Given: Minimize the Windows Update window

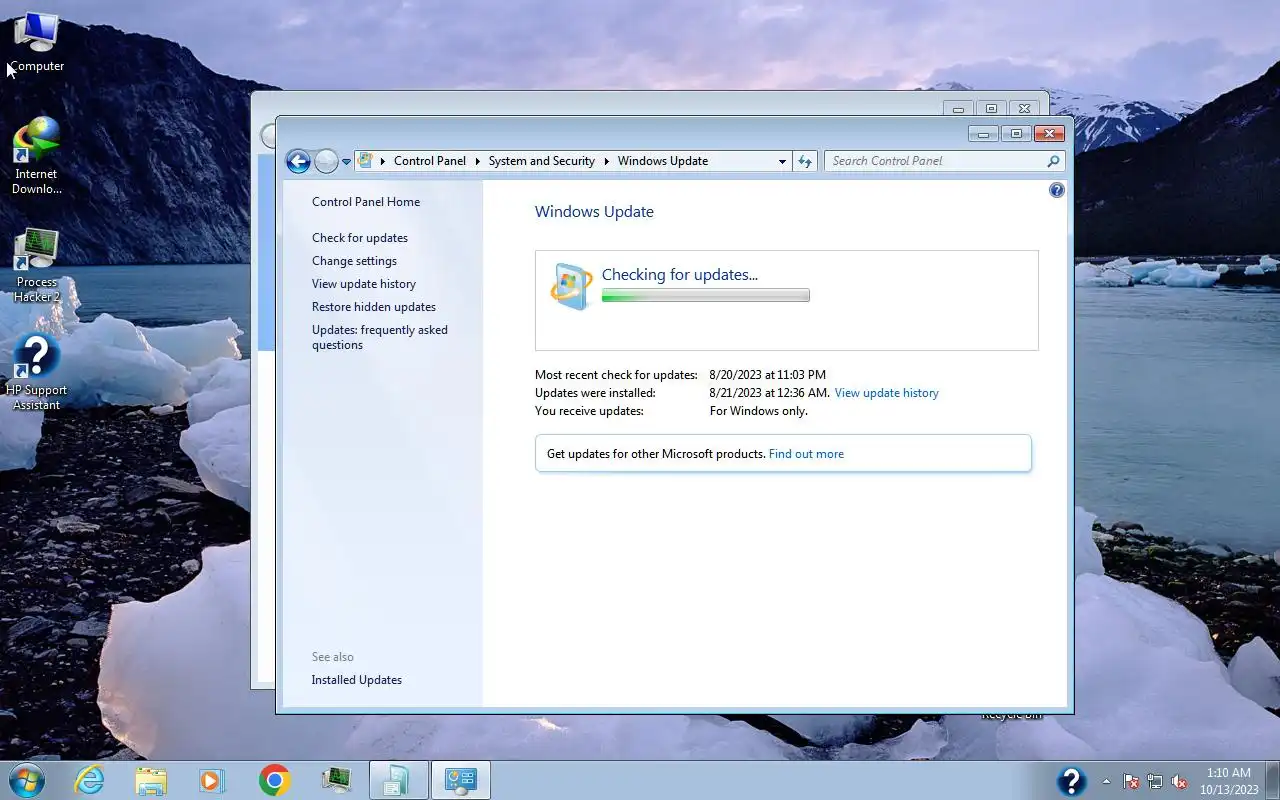Looking at the screenshot, I should [983, 133].
